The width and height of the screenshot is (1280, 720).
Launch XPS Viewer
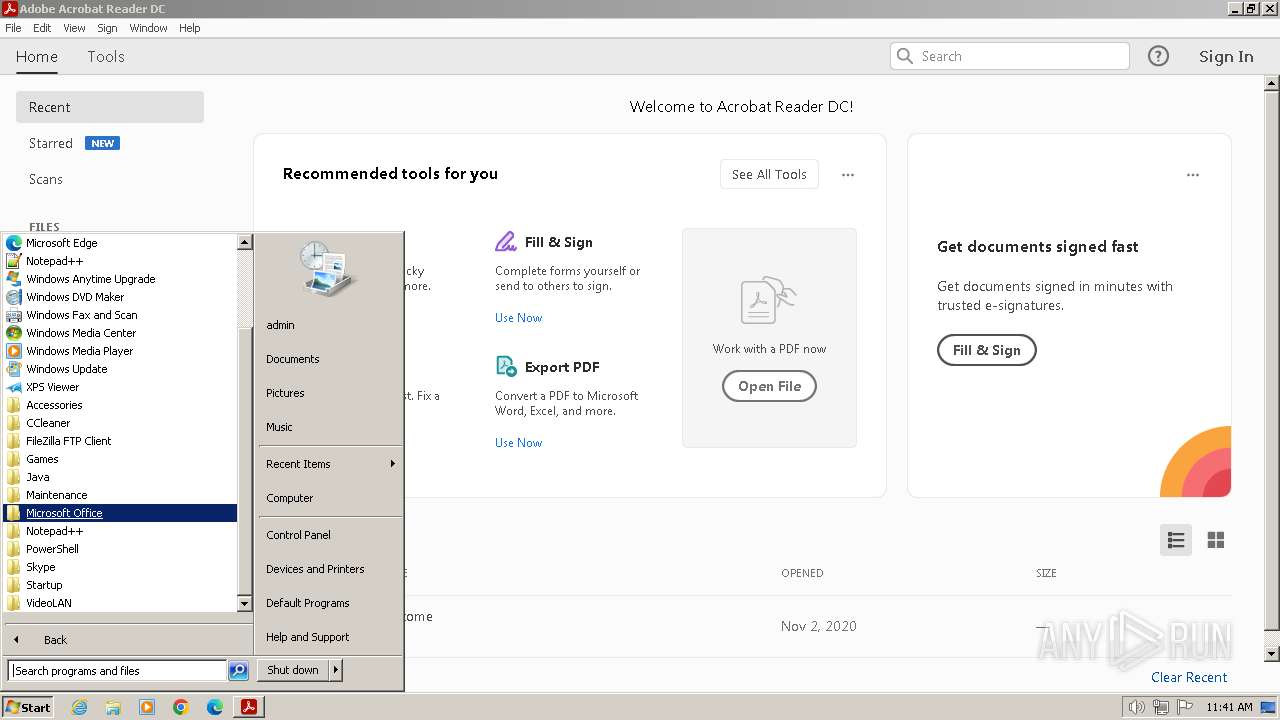point(120,387)
